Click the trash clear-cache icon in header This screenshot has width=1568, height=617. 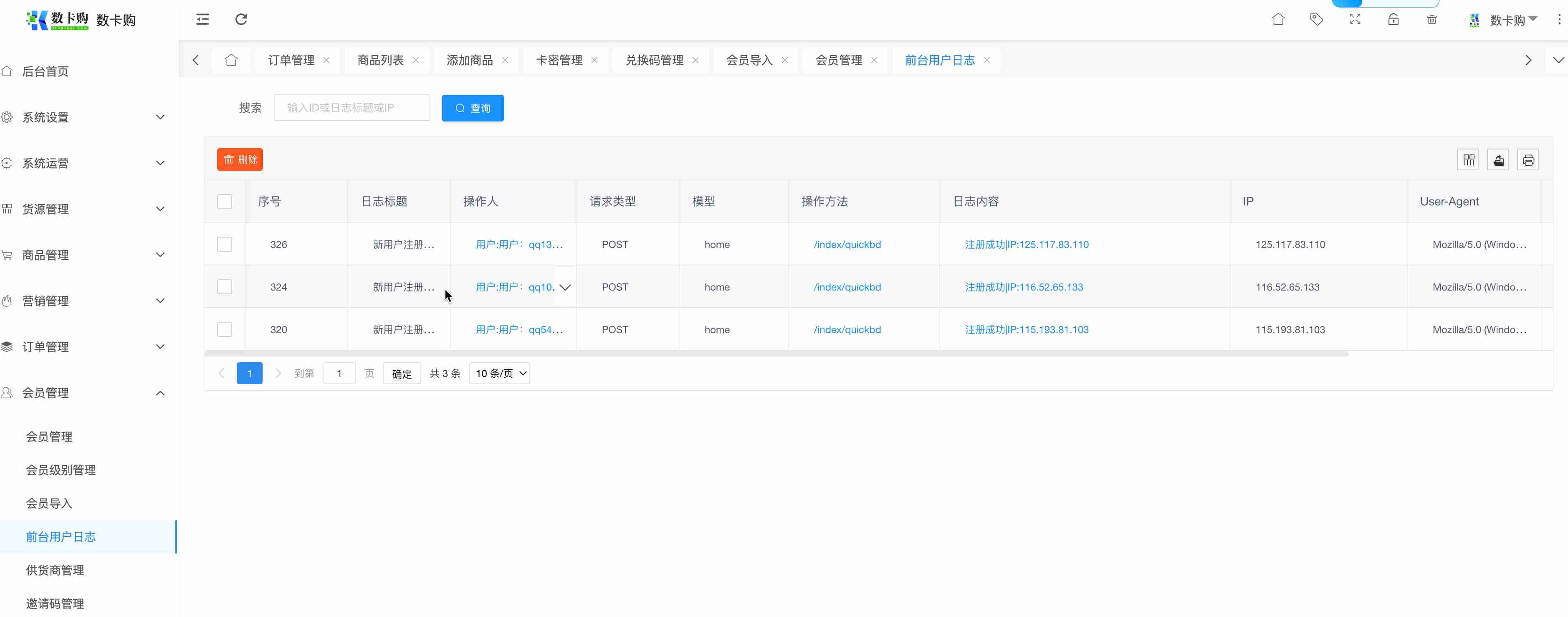point(1431,20)
